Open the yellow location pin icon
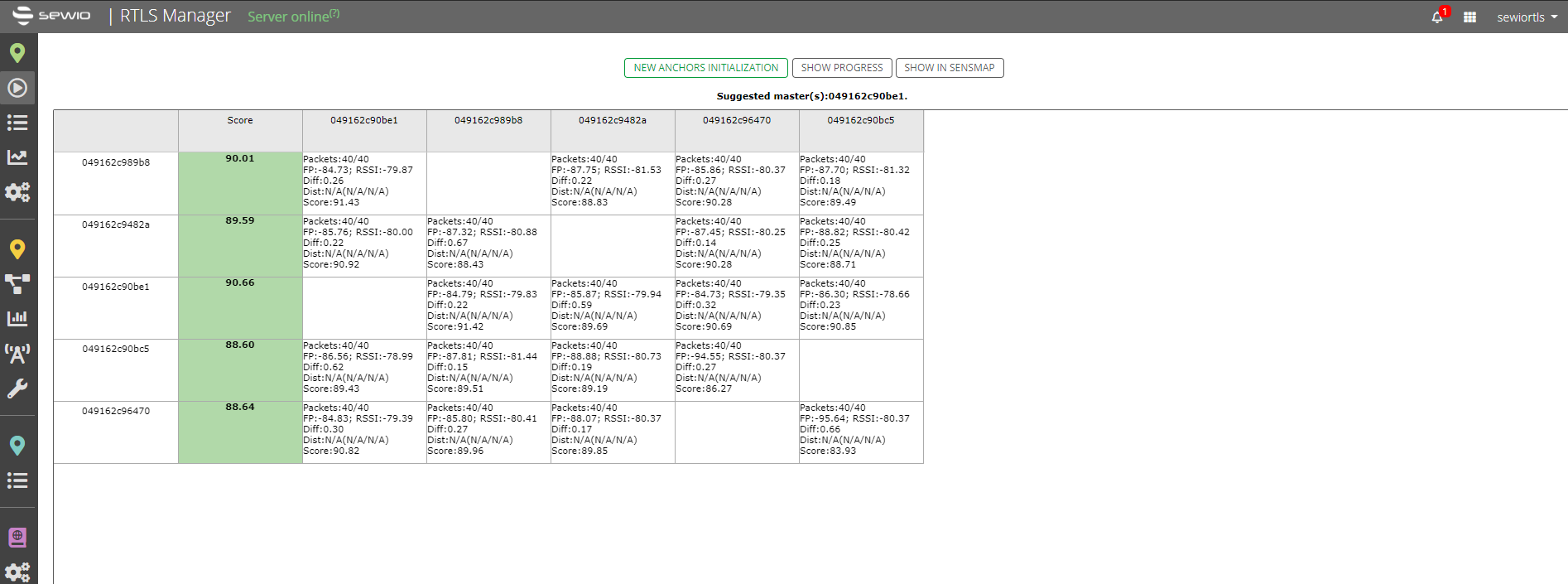Screen dimensions: 1568x584 coord(17,249)
